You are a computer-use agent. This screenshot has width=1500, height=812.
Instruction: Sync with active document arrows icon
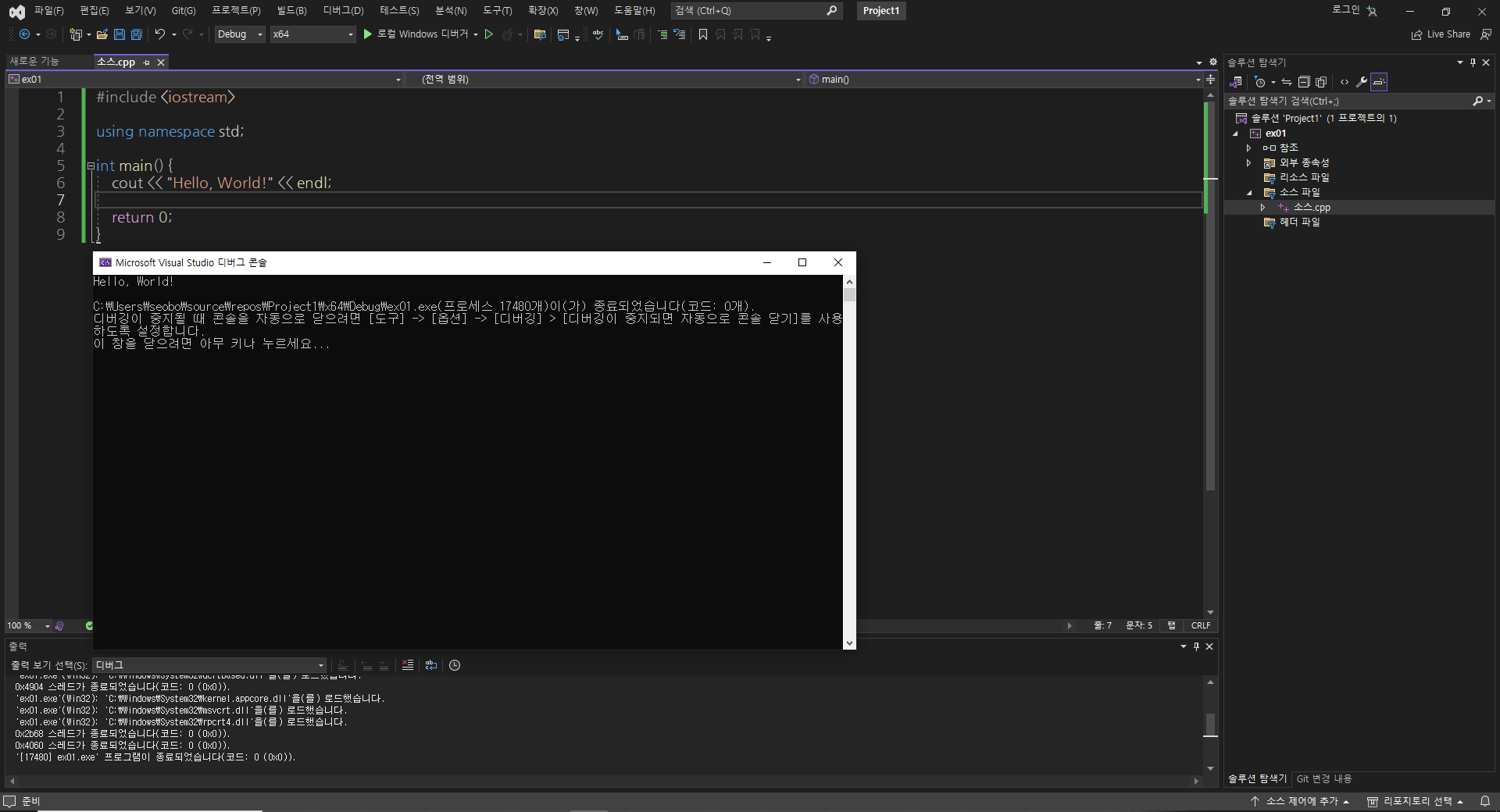(1287, 82)
